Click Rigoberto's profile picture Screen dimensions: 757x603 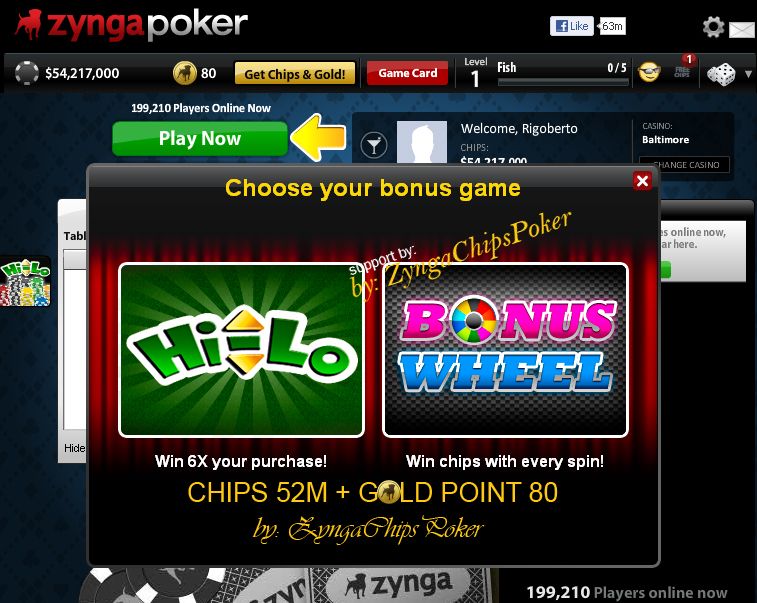click(422, 142)
